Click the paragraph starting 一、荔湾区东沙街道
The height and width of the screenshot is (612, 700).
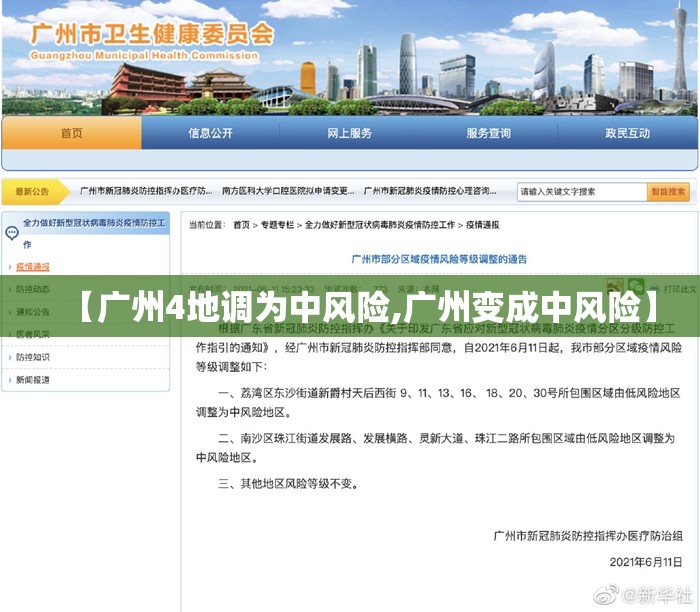tap(438, 402)
